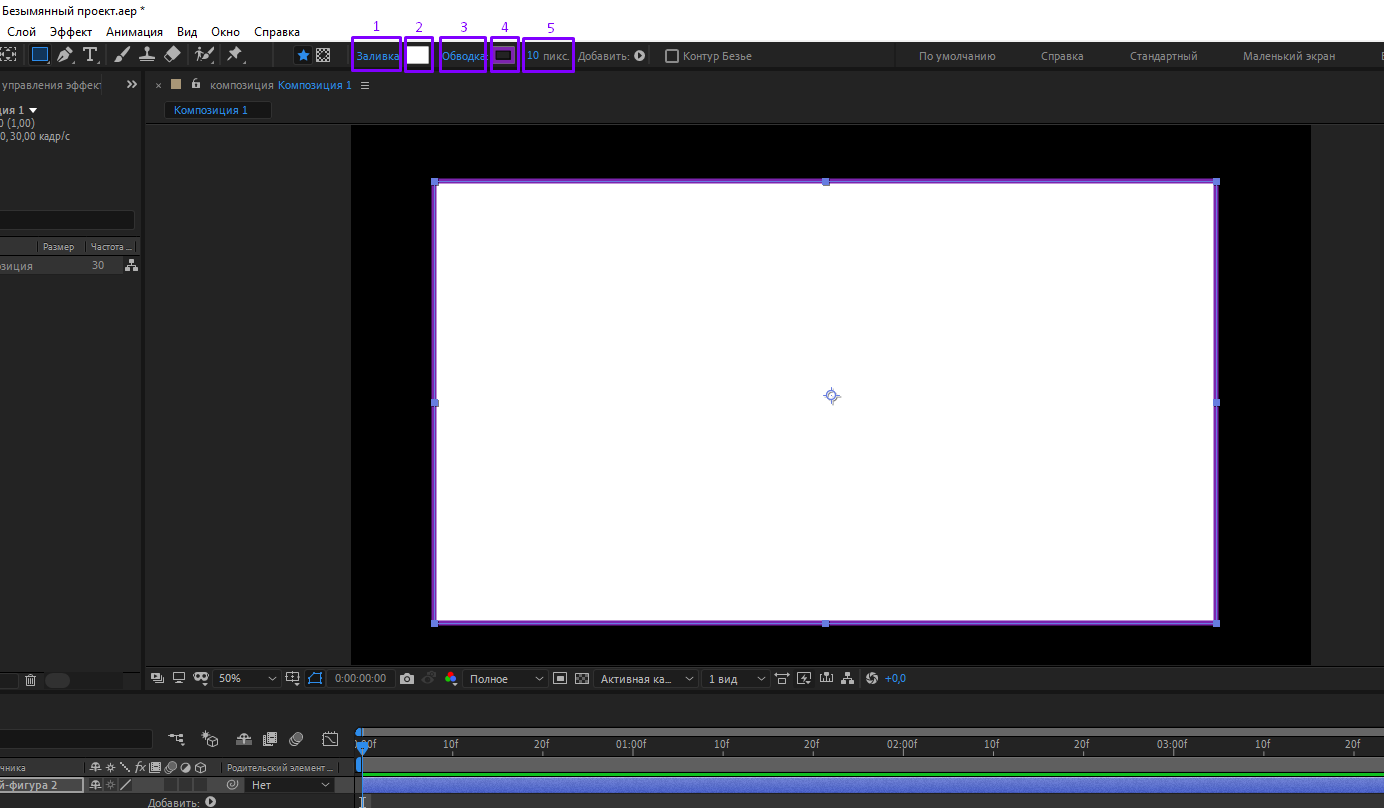The image size is (1384, 808).
Task: Select the Clone Stamp tool
Action: (147, 55)
